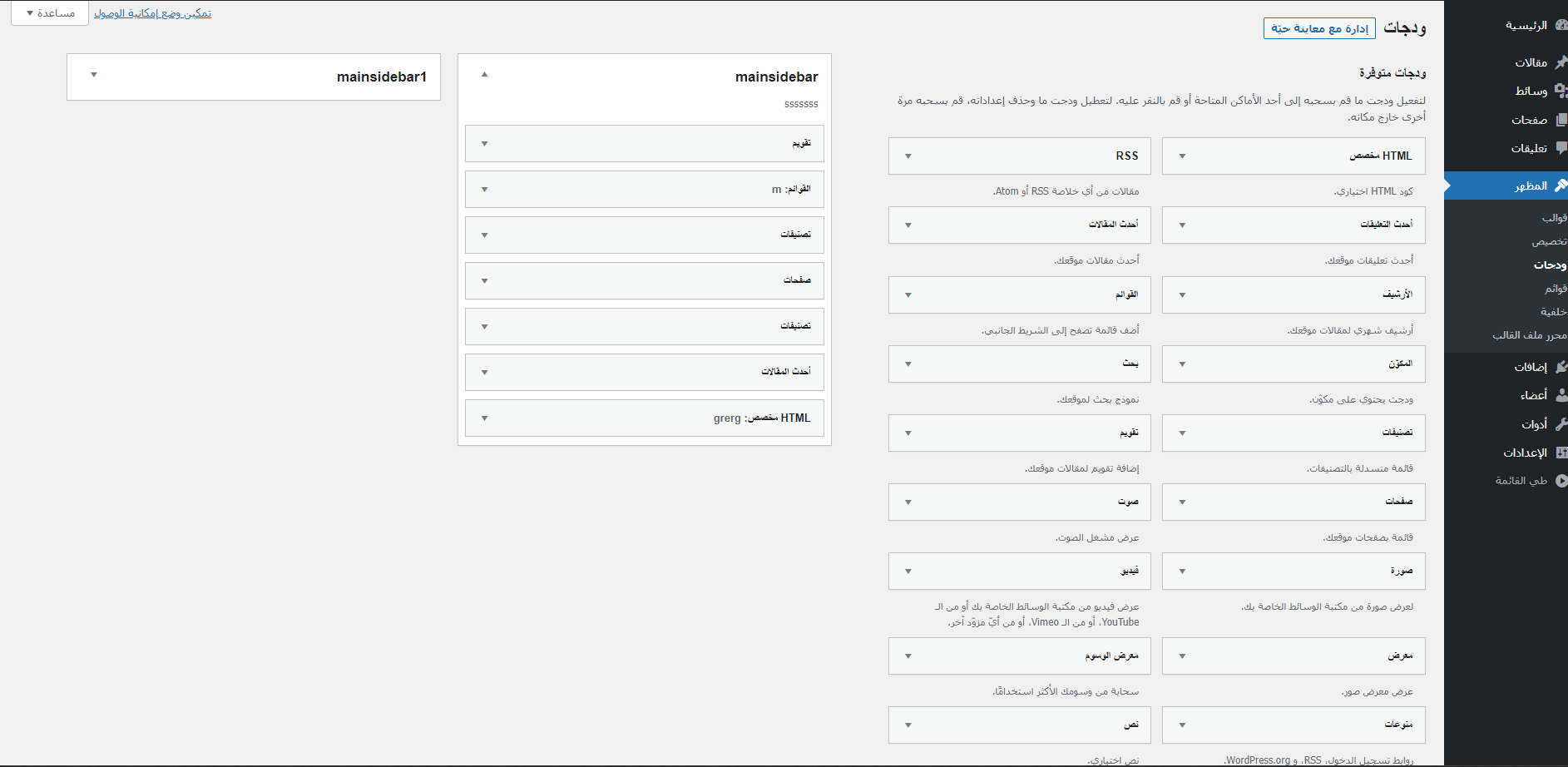
Task: Click the إضافات plugins icon
Action: [1561, 367]
